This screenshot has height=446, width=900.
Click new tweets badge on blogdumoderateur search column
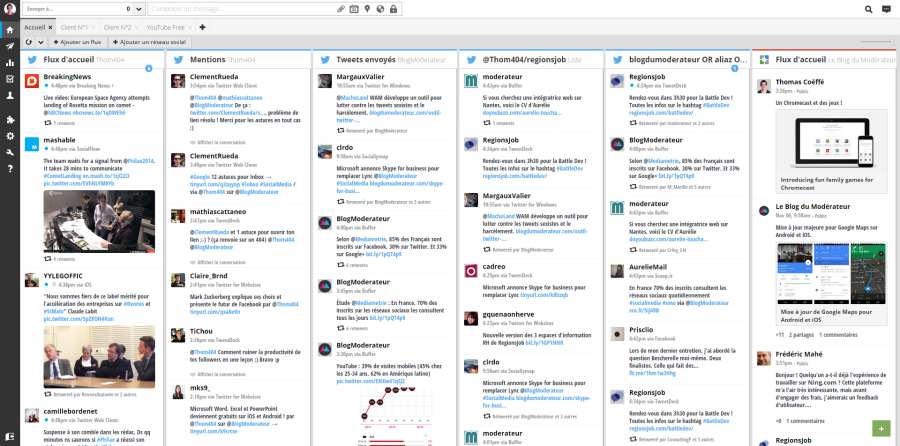coord(734,69)
